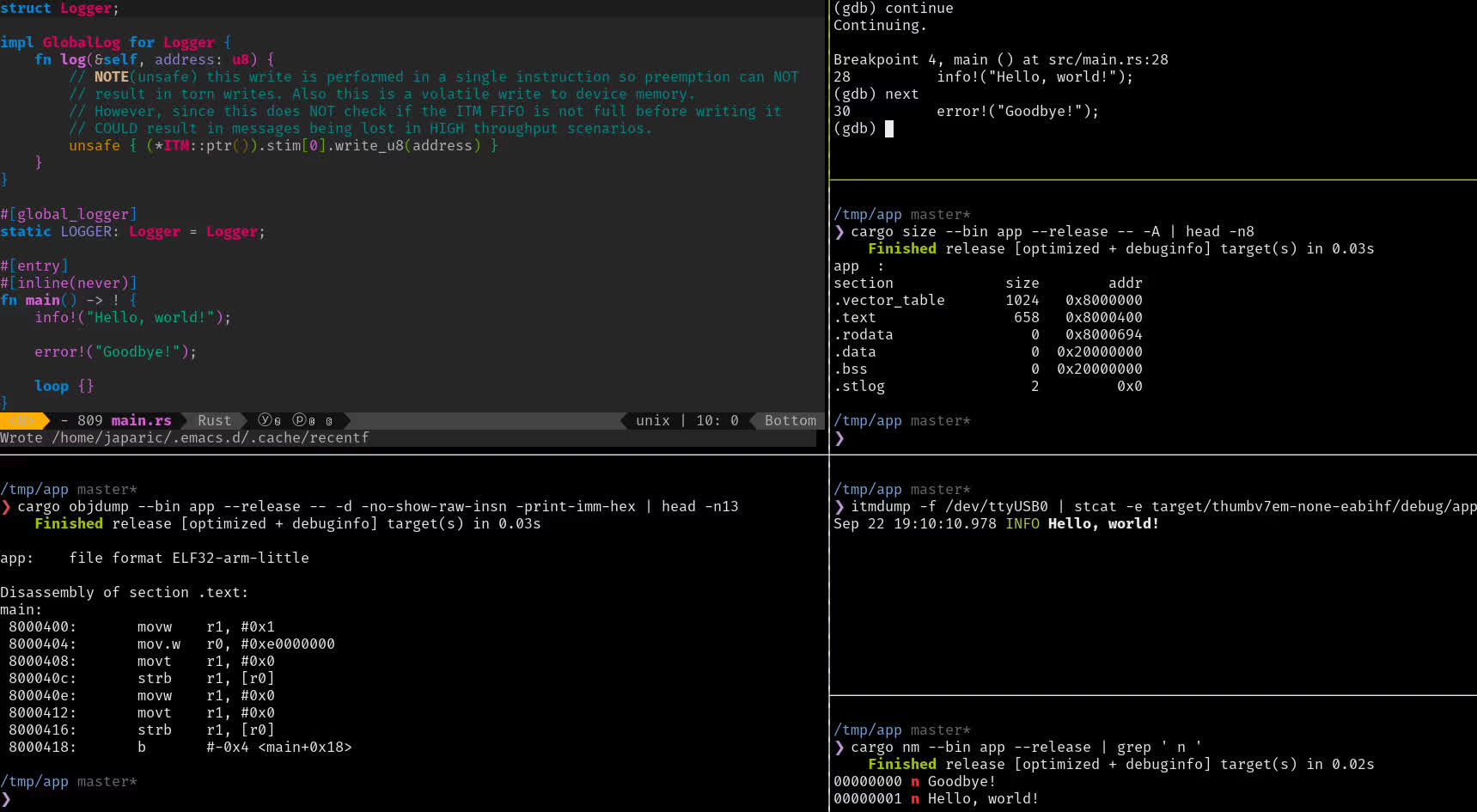Click the prompt arrow before itmdump command

click(839, 506)
